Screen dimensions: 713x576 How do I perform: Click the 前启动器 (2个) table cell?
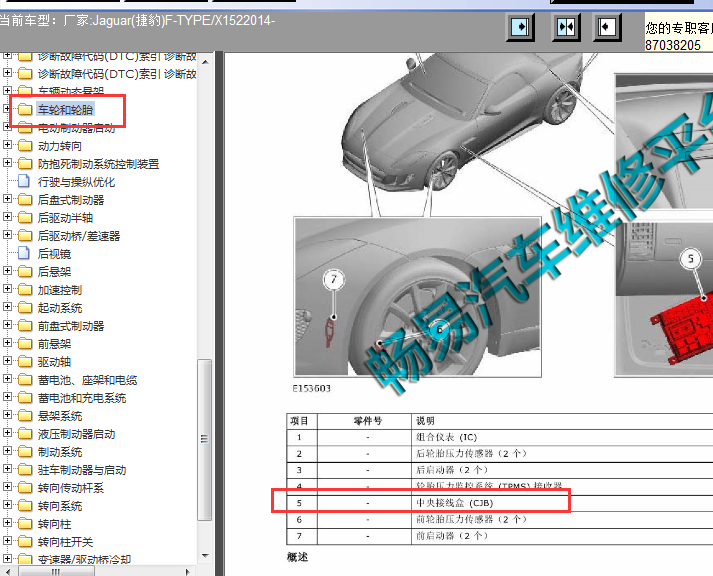pos(452,536)
